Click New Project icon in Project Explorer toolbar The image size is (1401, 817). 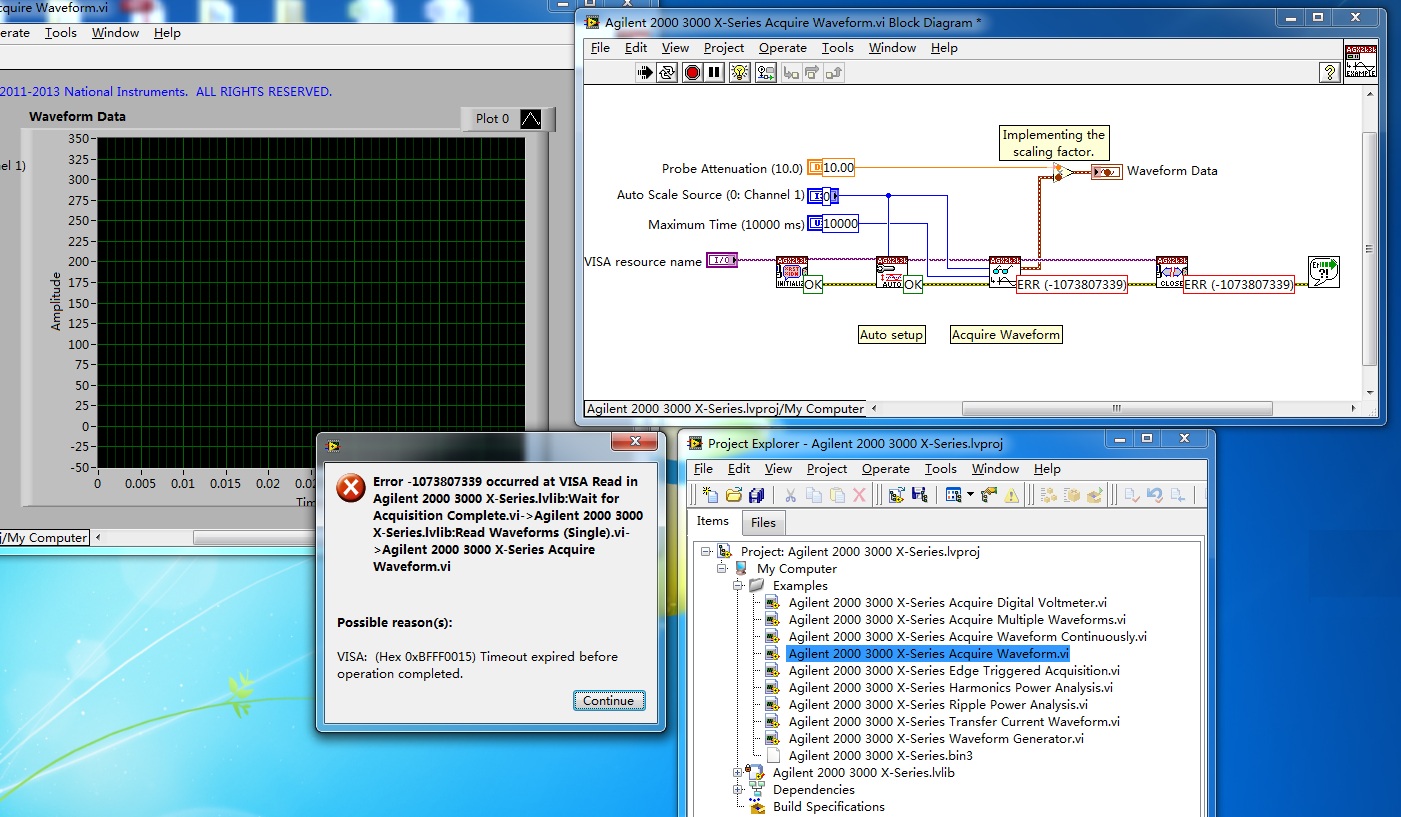click(710, 494)
